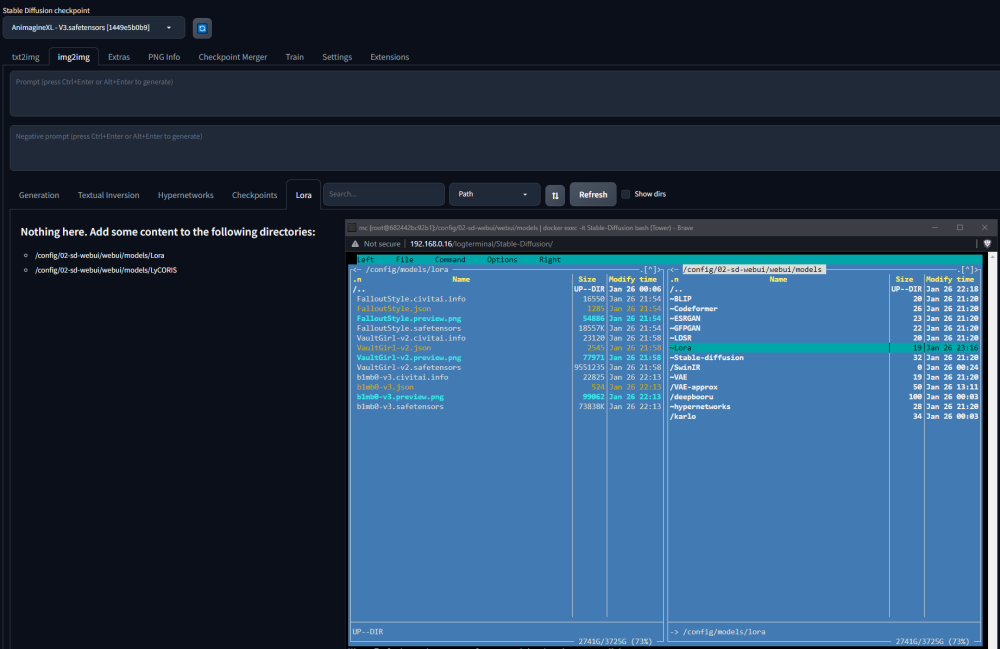
Task: Switch to the txt2img tab
Action: pos(26,57)
